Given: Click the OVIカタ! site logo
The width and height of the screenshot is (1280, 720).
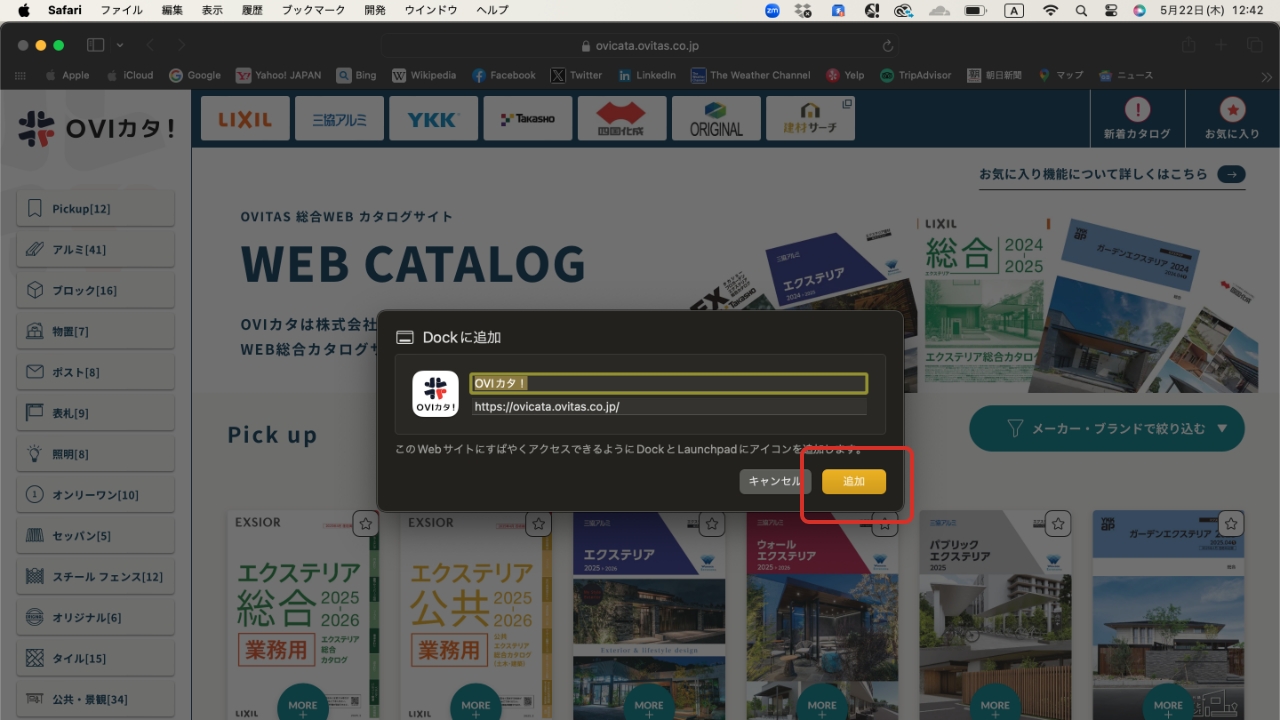Looking at the screenshot, I should point(96,128).
